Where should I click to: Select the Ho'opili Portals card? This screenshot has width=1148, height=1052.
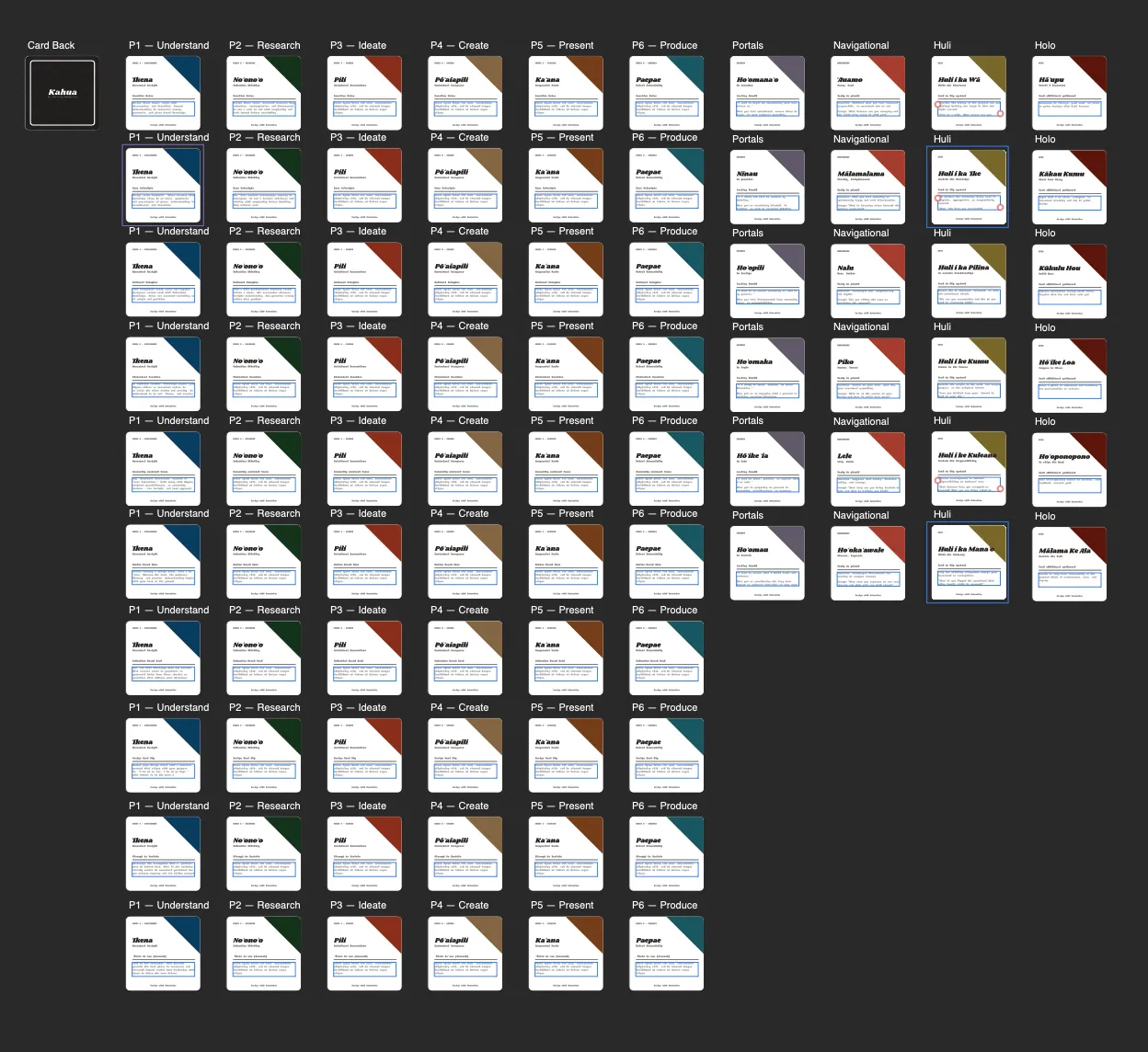pyautogui.click(x=767, y=280)
